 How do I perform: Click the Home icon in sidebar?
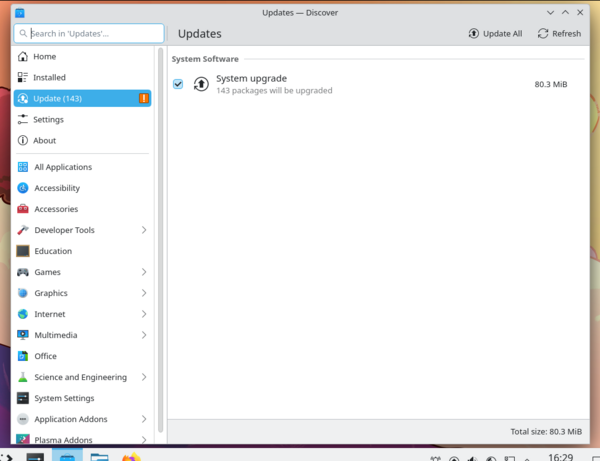[23, 56]
